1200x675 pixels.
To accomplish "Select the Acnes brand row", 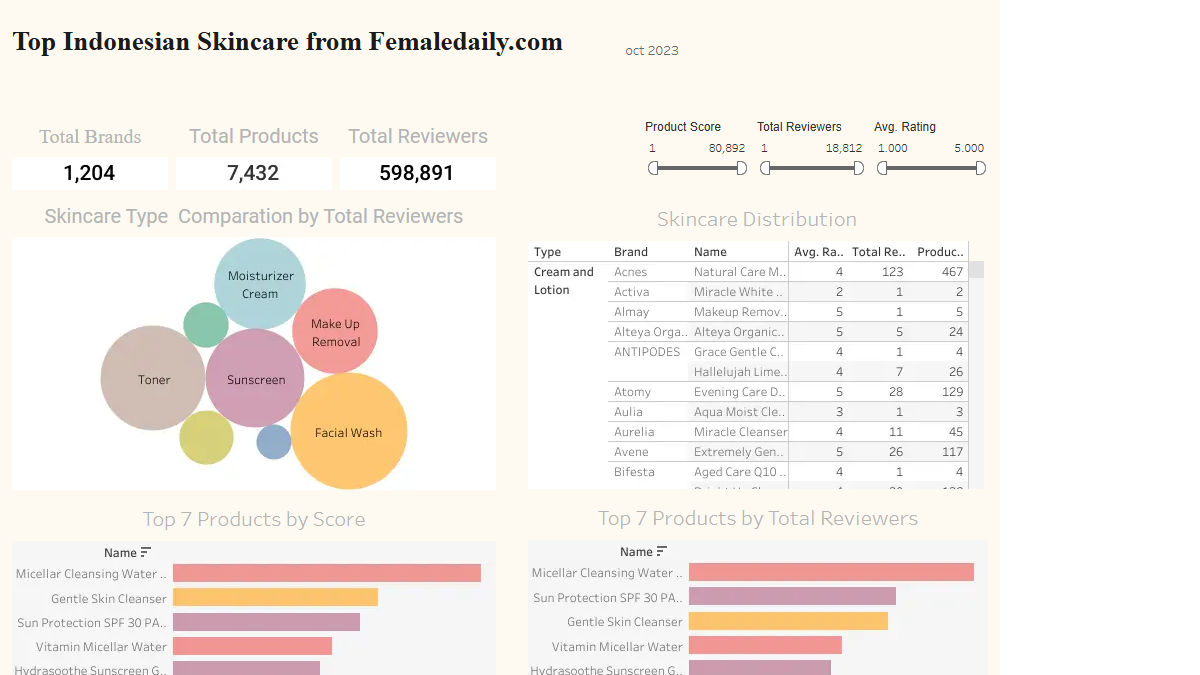I will pos(630,272).
